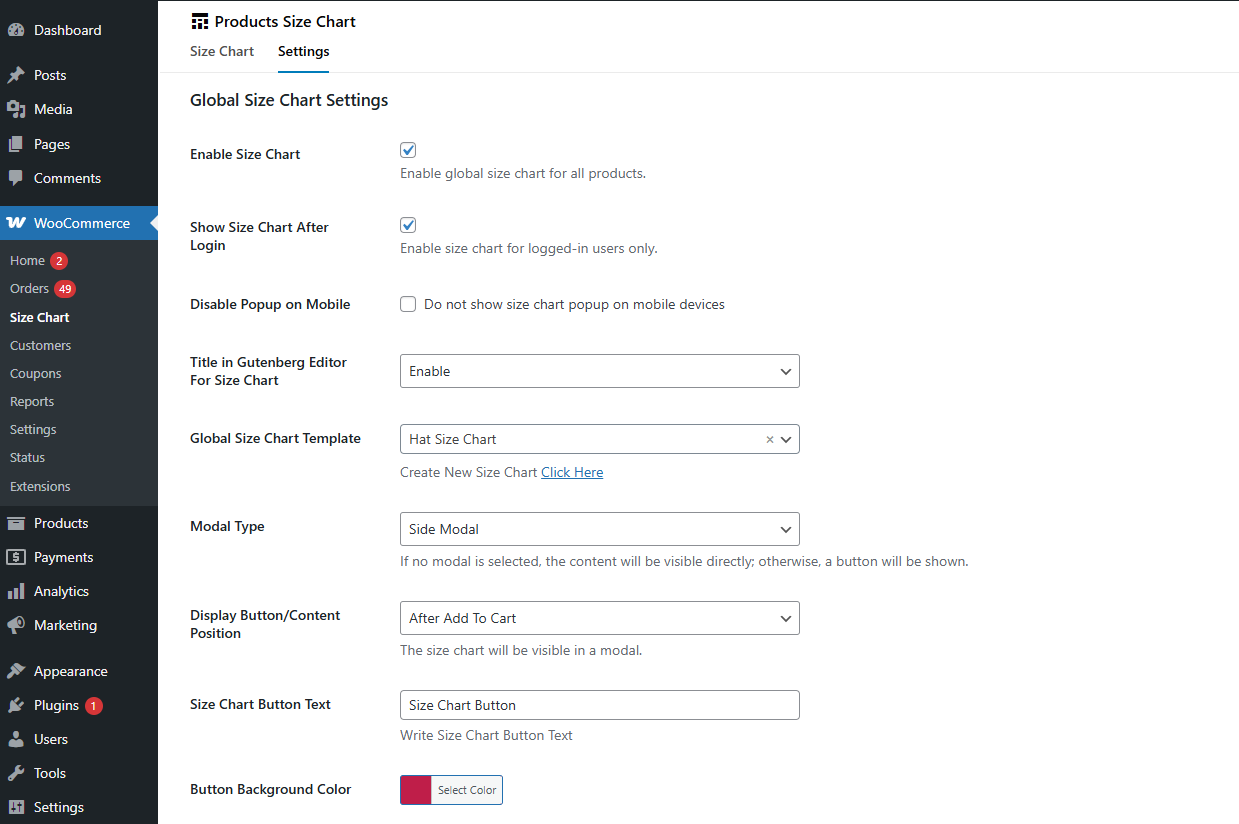Click the Products archive box icon
Screen dimensions: 1239x824
click(x=16, y=523)
